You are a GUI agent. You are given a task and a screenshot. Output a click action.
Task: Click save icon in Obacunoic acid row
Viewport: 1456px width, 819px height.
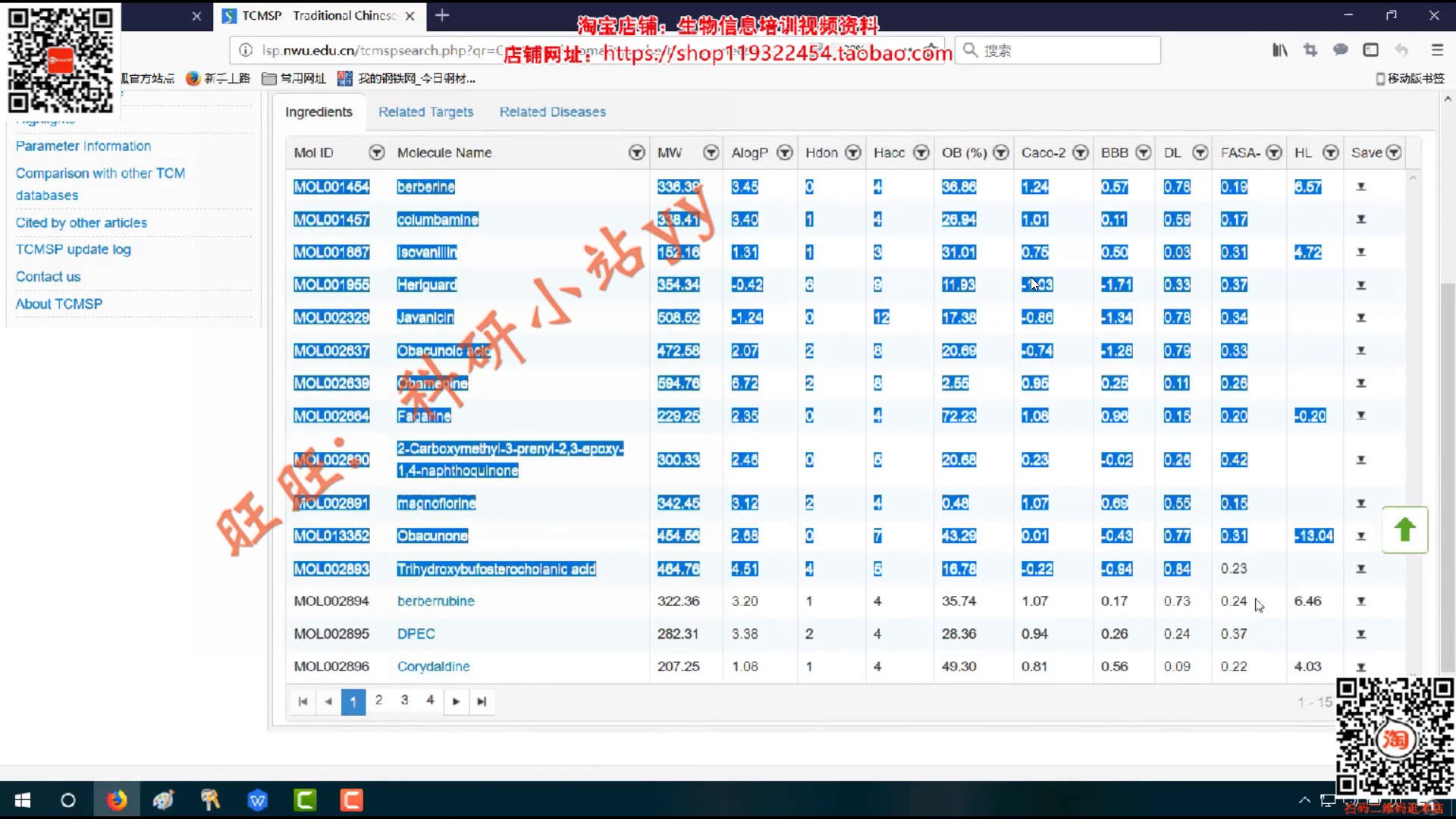point(1361,350)
